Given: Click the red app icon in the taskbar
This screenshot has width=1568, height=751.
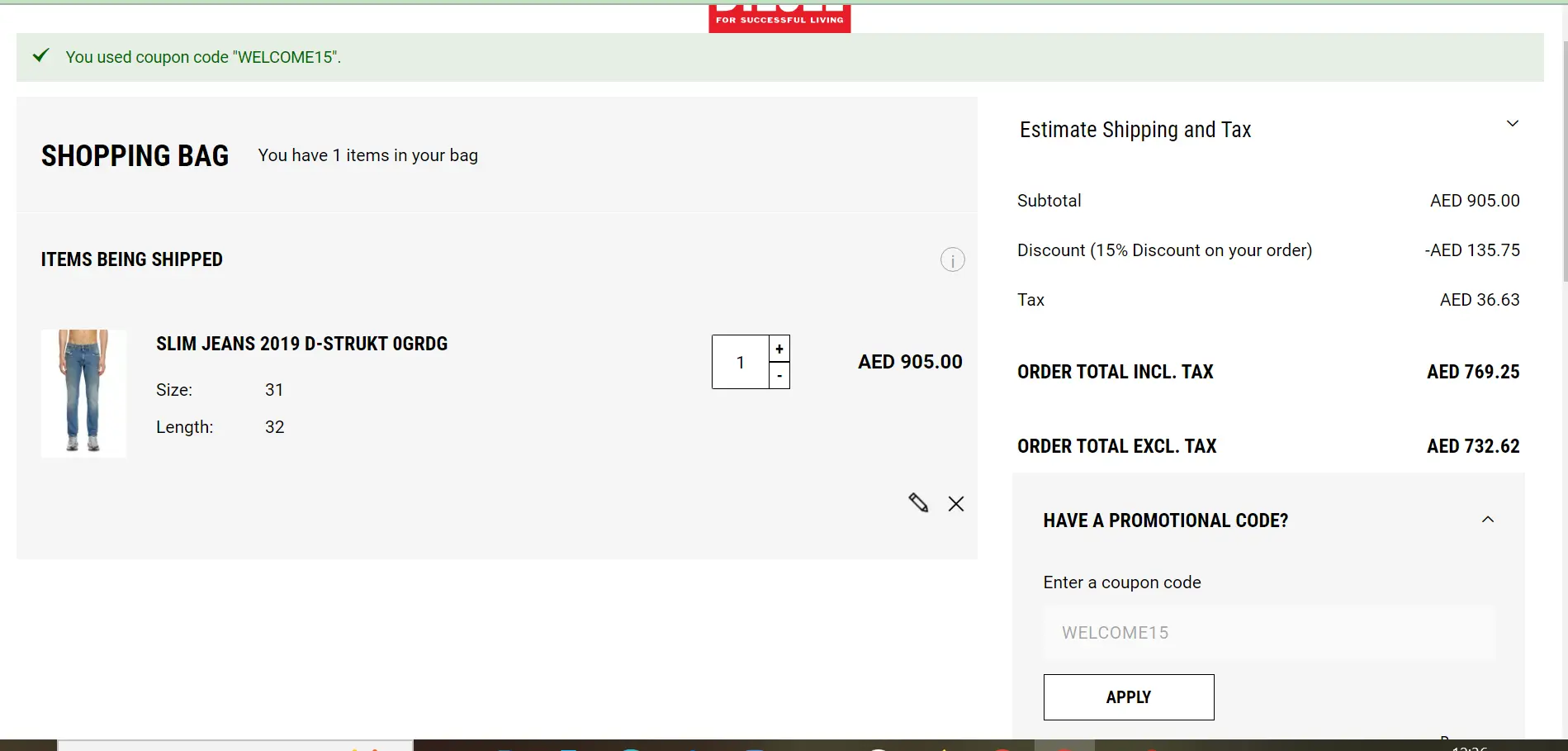Looking at the screenshot, I should click(1002, 746).
